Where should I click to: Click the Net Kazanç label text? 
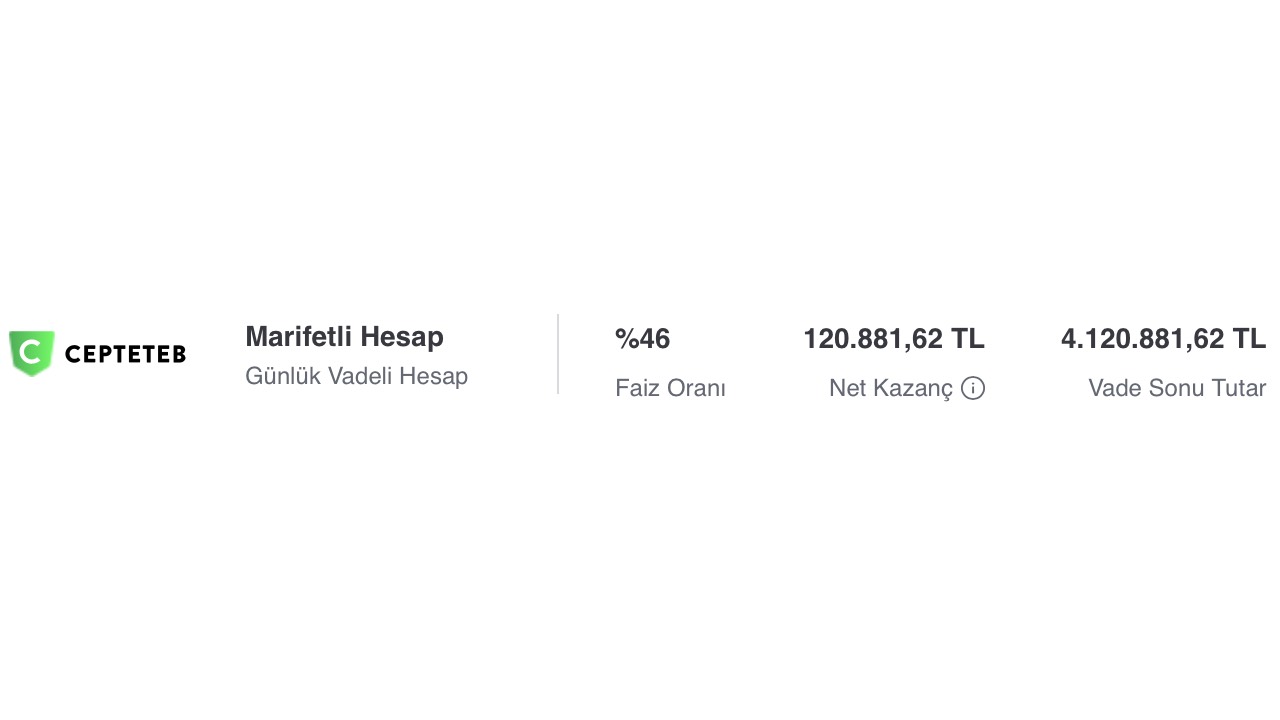point(890,388)
